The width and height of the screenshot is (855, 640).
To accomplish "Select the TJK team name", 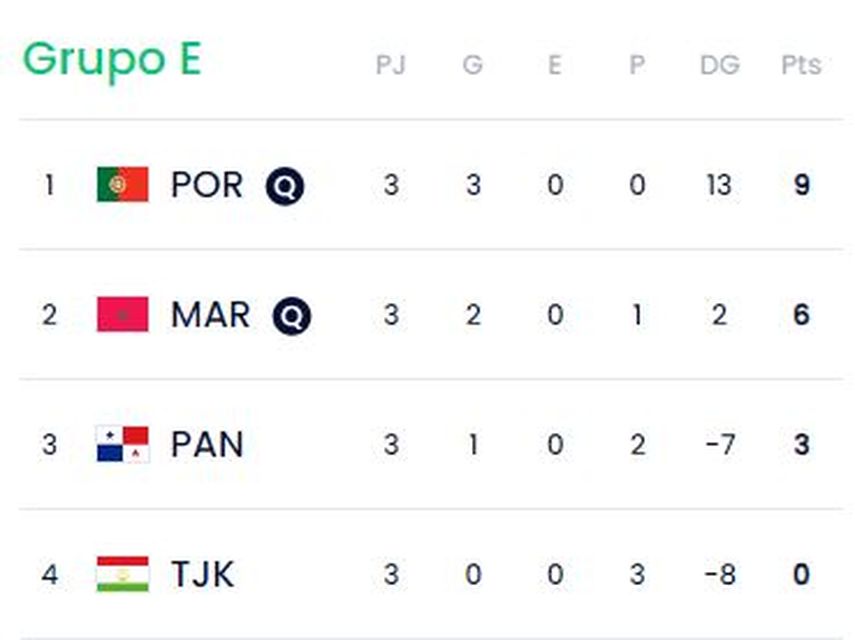I will coord(203,575).
